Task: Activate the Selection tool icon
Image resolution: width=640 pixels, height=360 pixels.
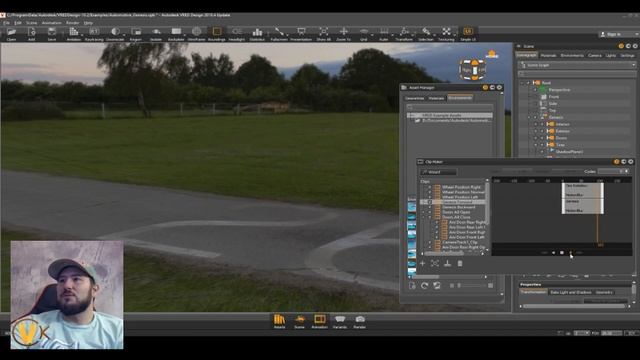Action: tap(426, 32)
